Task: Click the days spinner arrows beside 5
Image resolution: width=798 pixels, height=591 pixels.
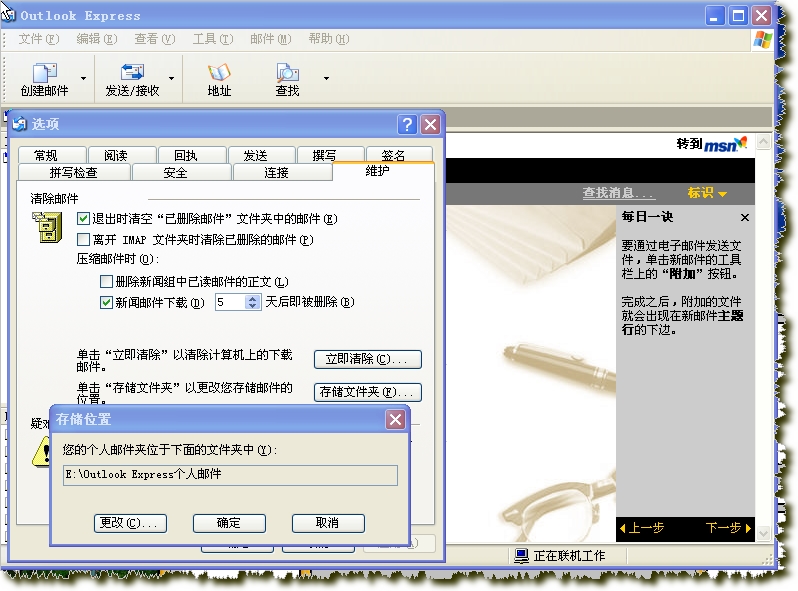Action: (x=253, y=302)
